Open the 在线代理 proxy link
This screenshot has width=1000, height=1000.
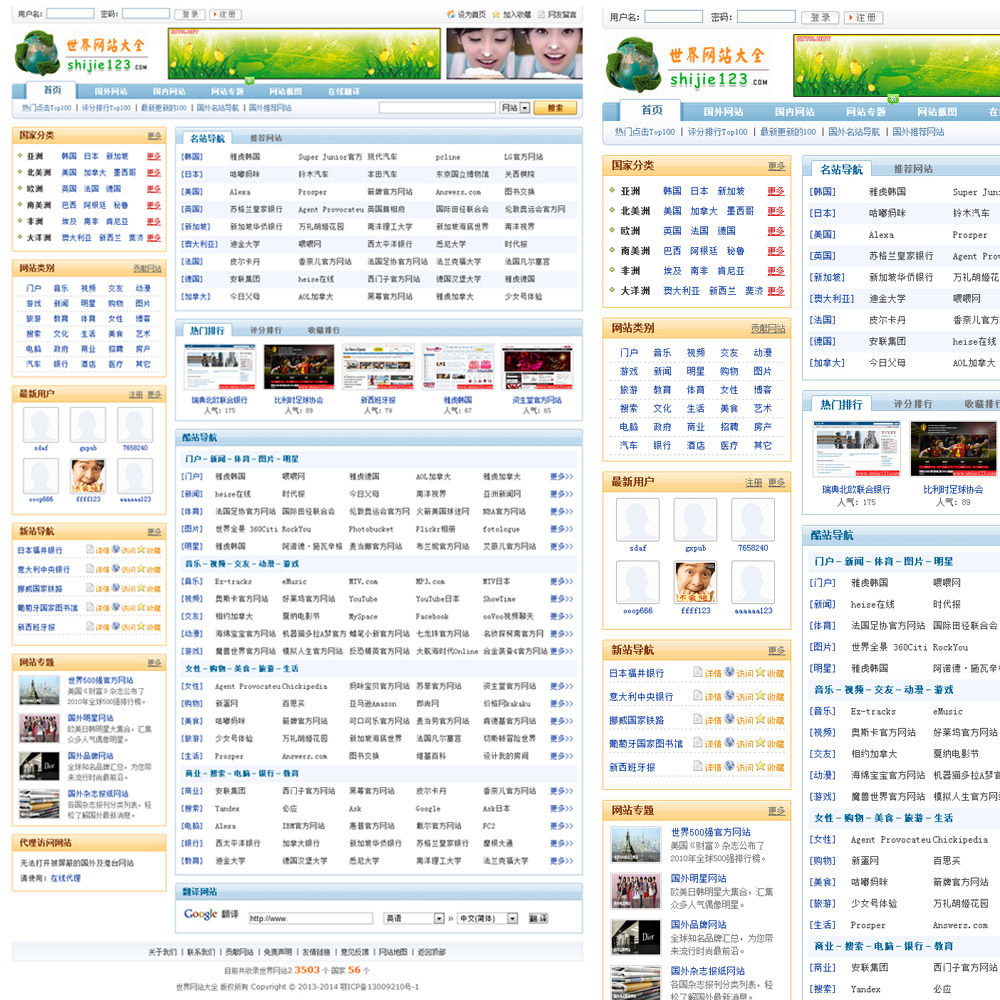[x=65, y=878]
